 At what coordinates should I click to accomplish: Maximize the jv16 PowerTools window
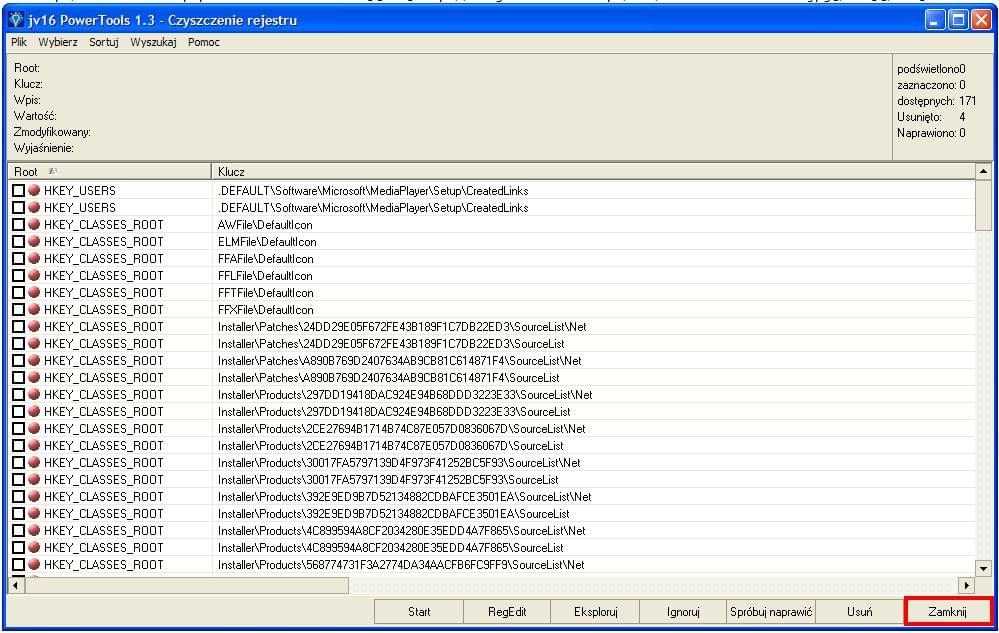pos(958,20)
